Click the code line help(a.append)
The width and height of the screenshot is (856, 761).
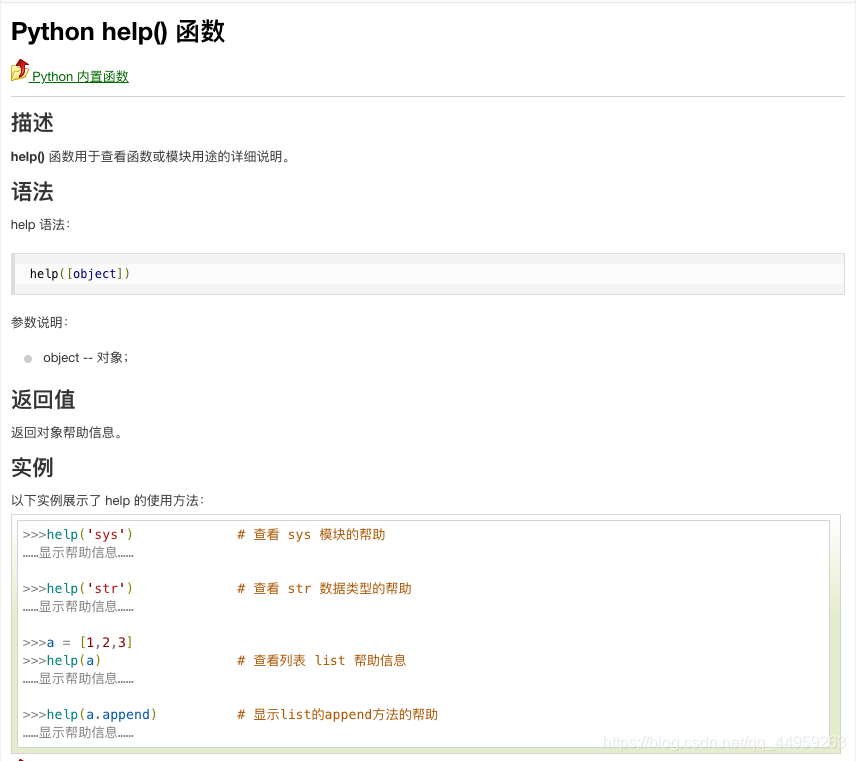coord(90,715)
